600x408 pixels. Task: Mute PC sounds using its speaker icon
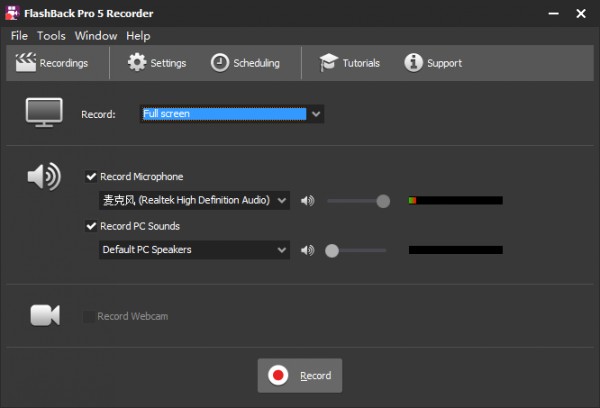pyautogui.click(x=307, y=250)
